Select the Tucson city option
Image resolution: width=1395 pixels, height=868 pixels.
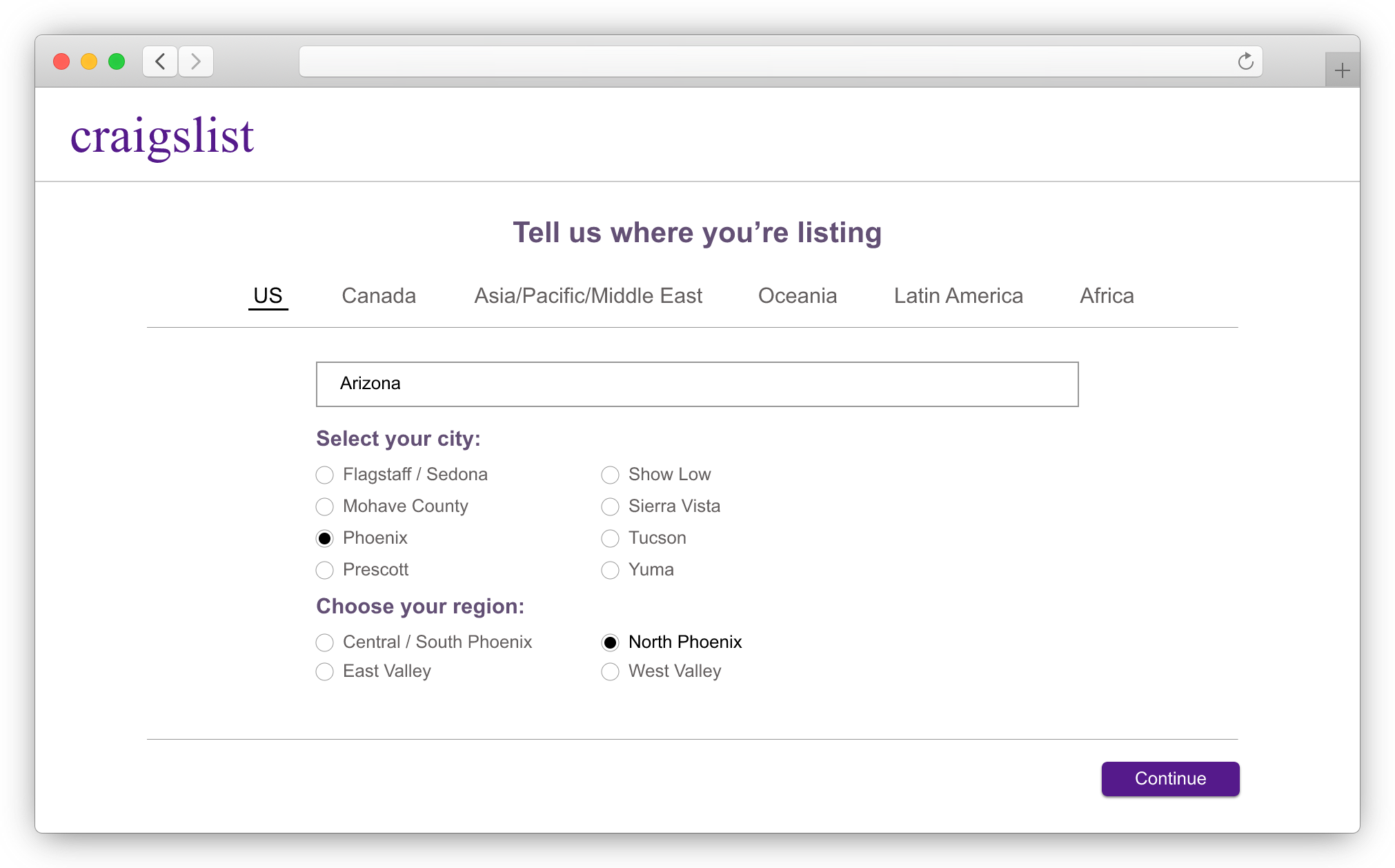[x=611, y=538]
